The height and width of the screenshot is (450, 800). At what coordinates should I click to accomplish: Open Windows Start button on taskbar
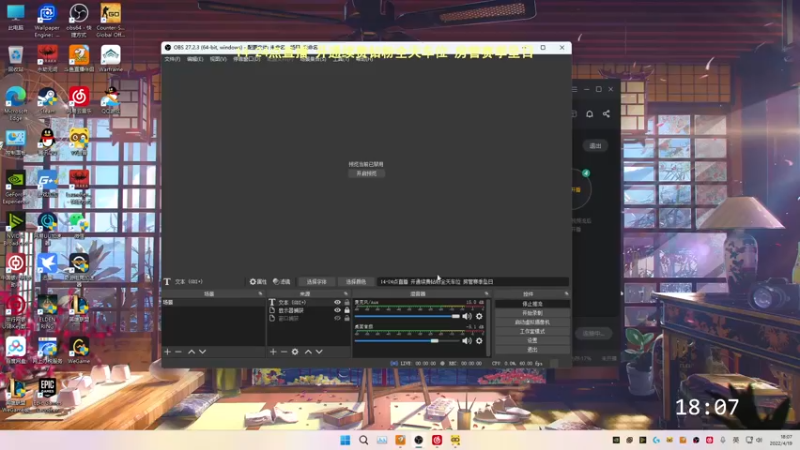pos(345,440)
